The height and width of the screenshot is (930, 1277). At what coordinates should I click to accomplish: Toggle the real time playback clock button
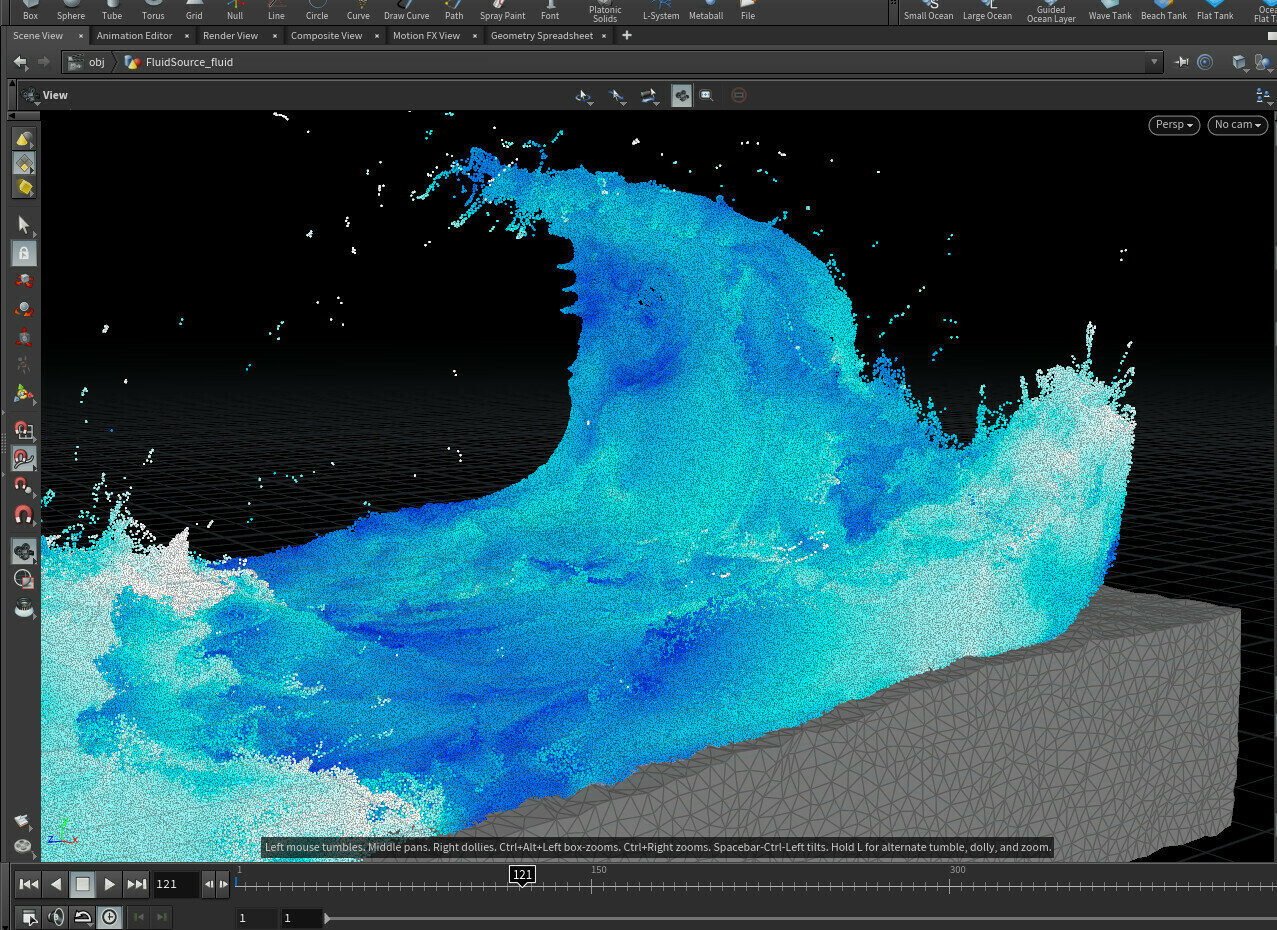pyautogui.click(x=108, y=917)
